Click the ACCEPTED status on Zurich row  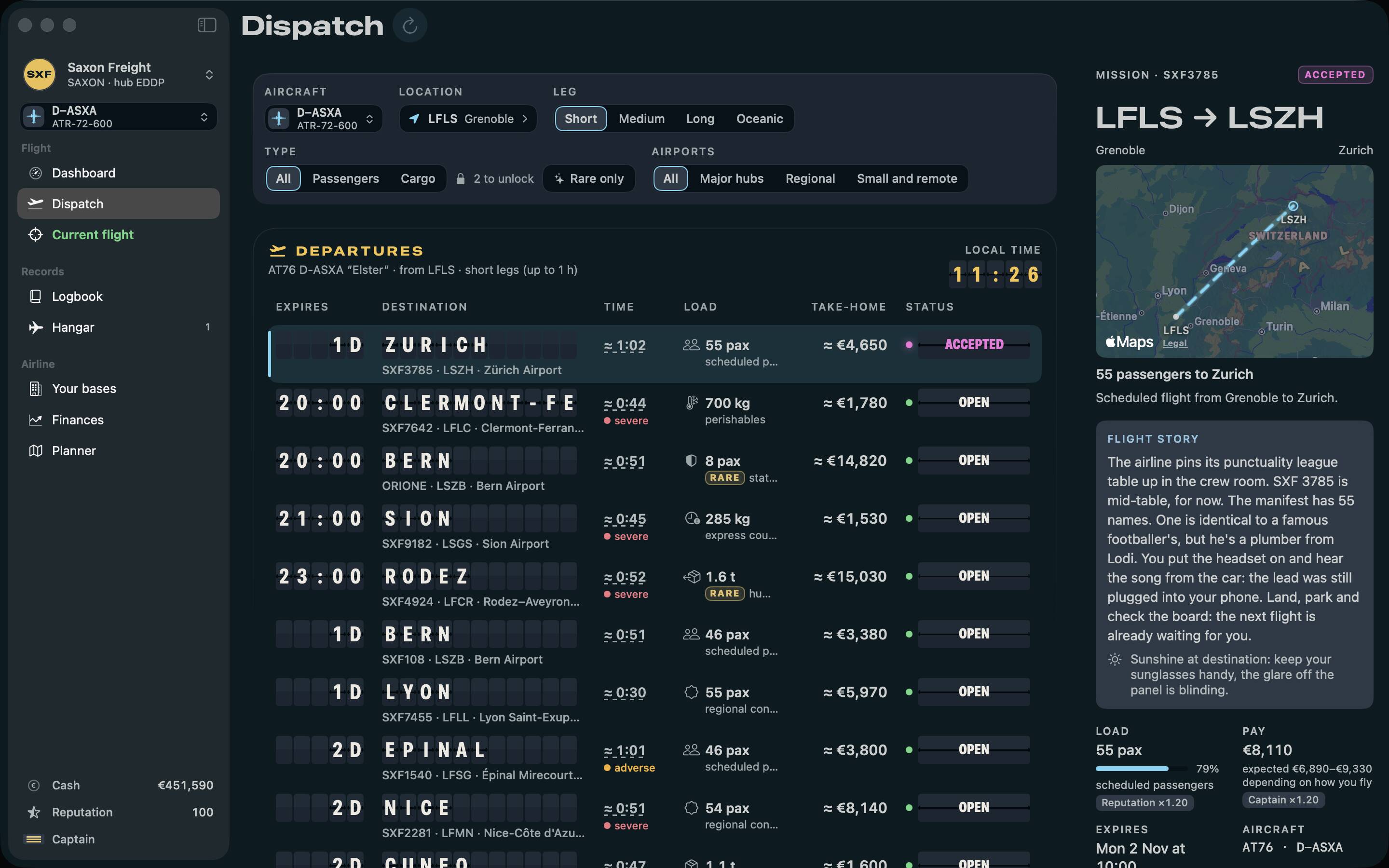[x=973, y=344]
